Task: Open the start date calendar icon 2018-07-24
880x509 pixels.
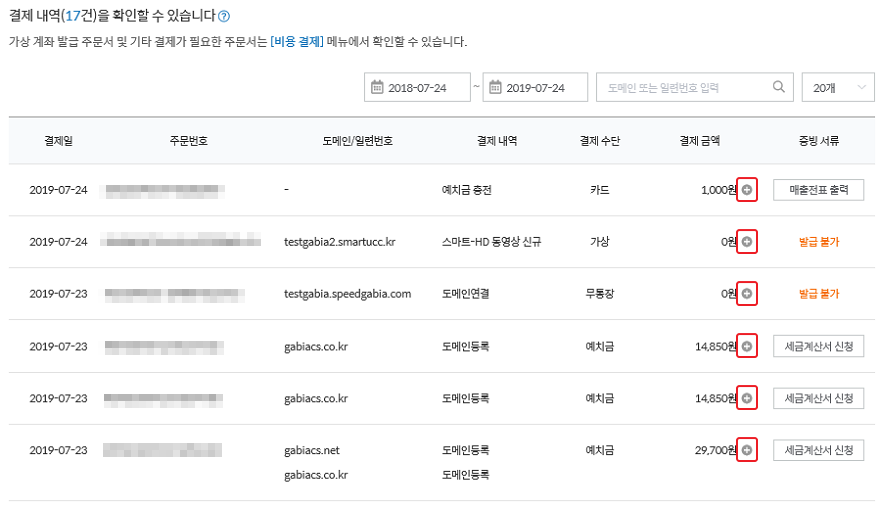Action: point(377,88)
